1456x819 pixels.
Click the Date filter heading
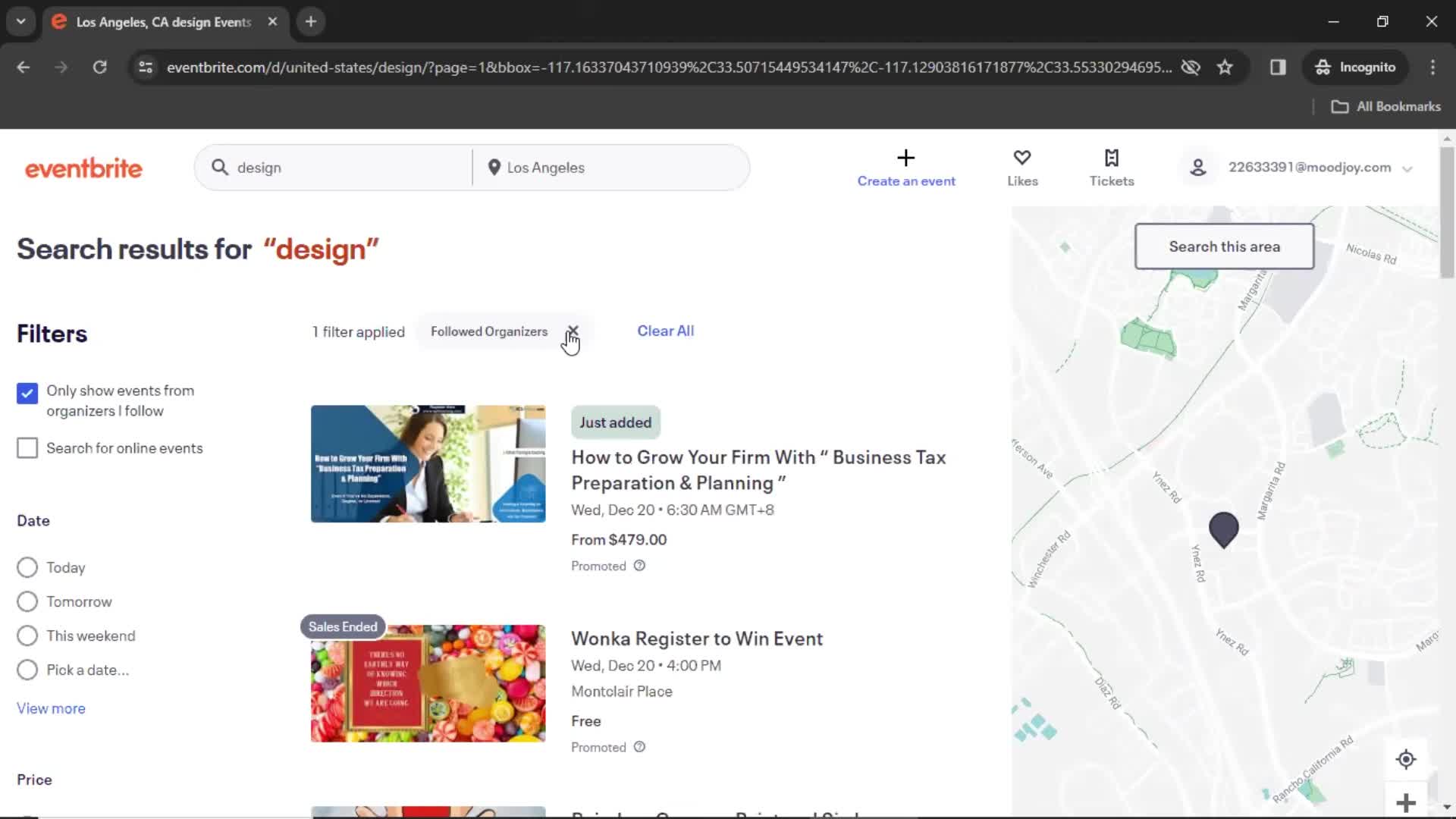click(33, 520)
